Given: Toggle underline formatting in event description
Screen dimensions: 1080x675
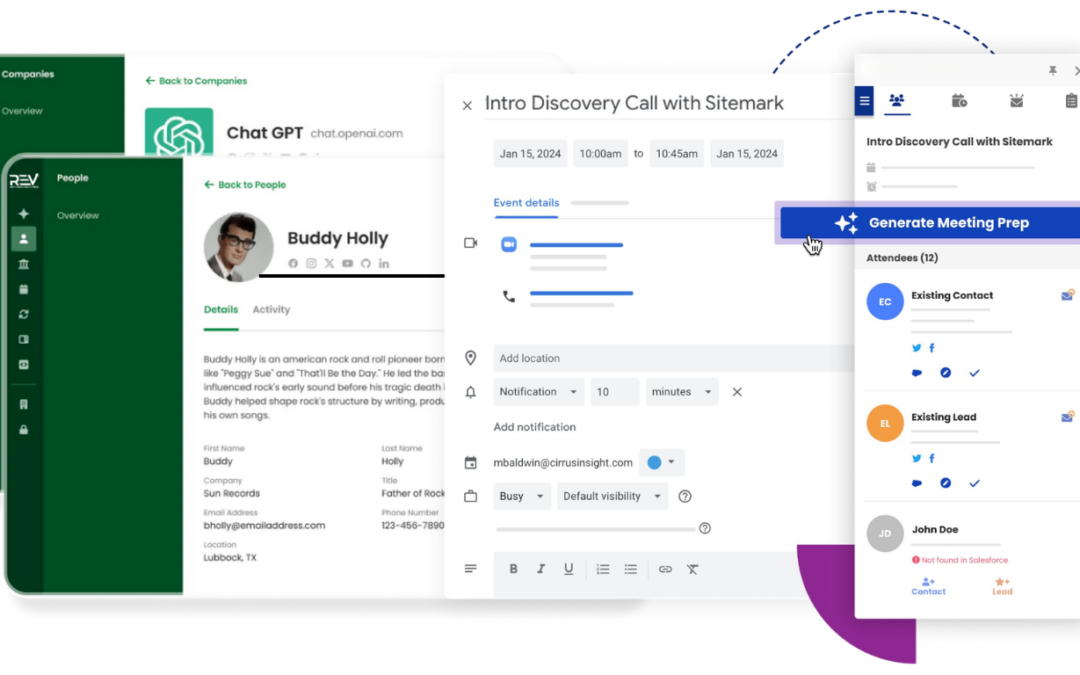Looking at the screenshot, I should pyautogui.click(x=568, y=569).
